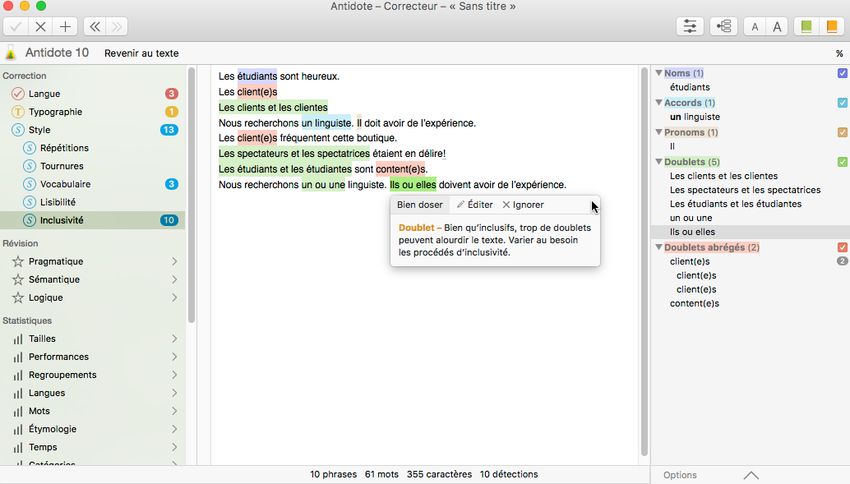Click the Tailles bar chart icon
The image size is (850, 484).
[x=18, y=339]
